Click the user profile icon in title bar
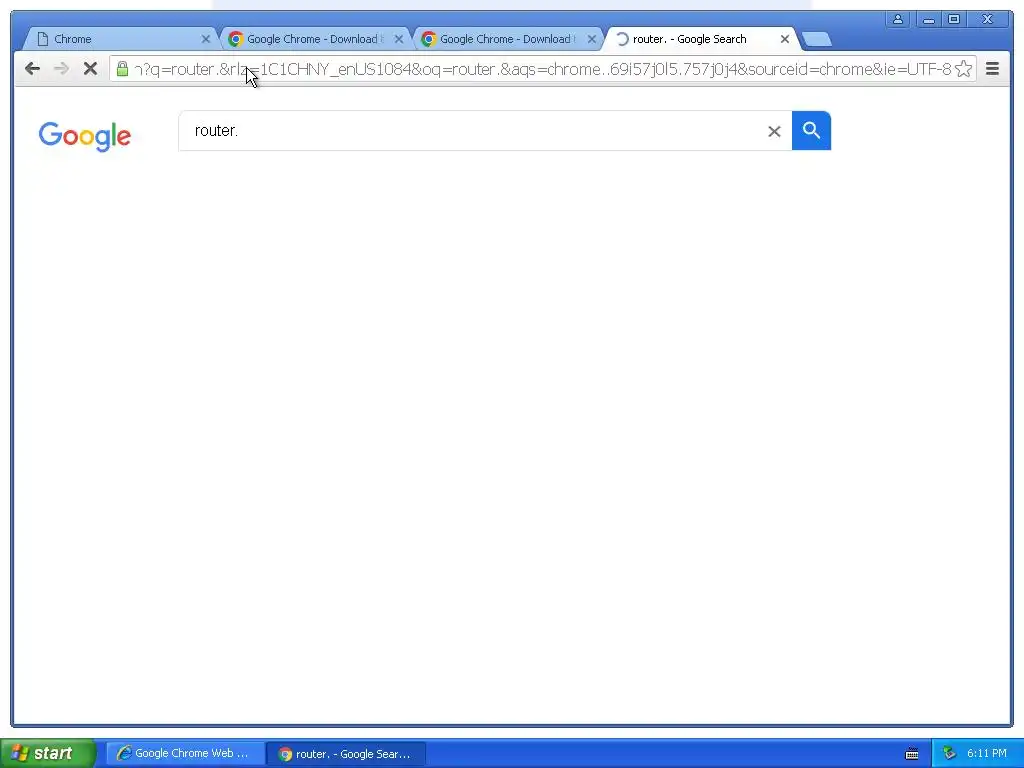 coord(898,19)
